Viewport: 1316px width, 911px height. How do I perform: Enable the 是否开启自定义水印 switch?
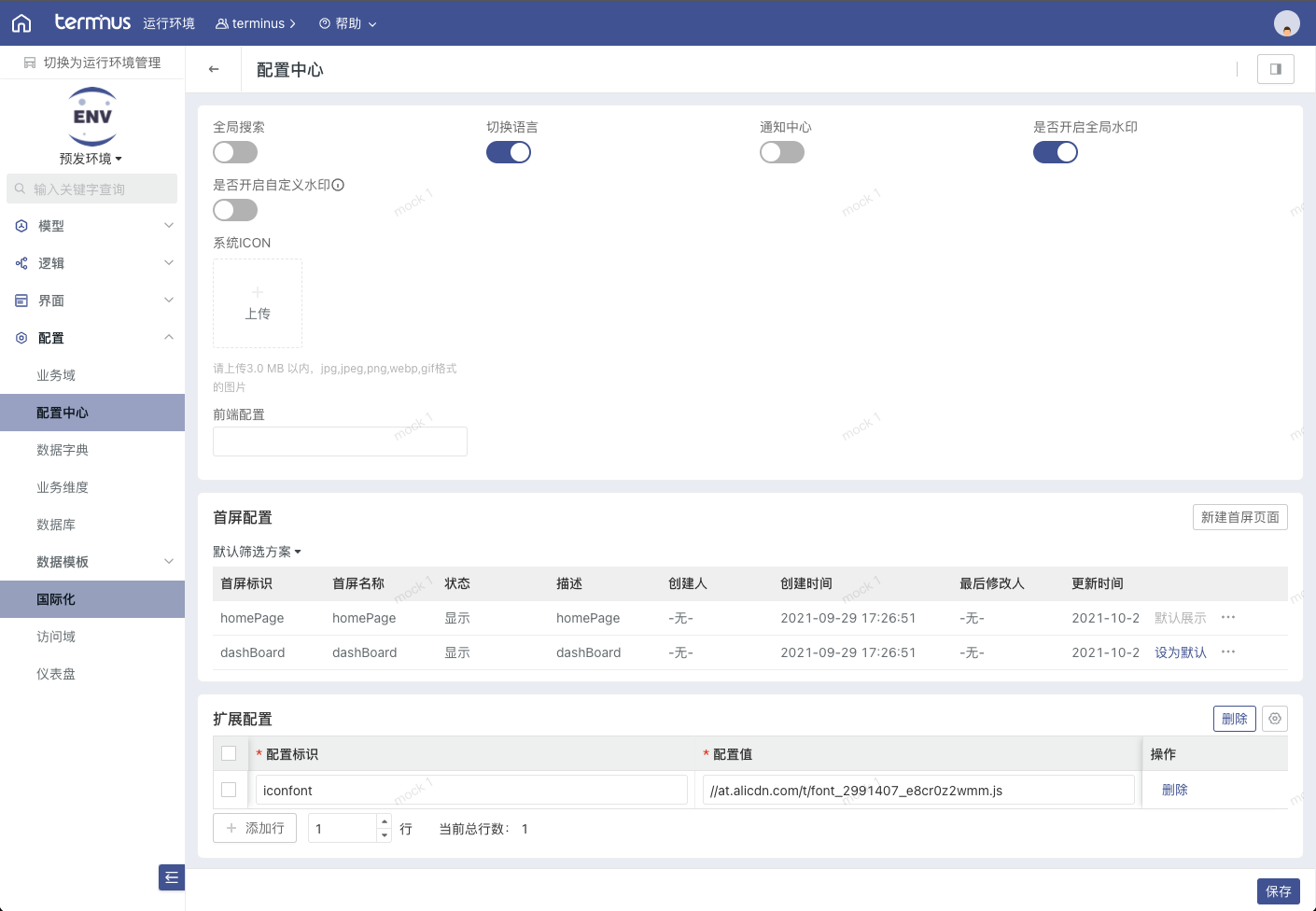point(235,210)
